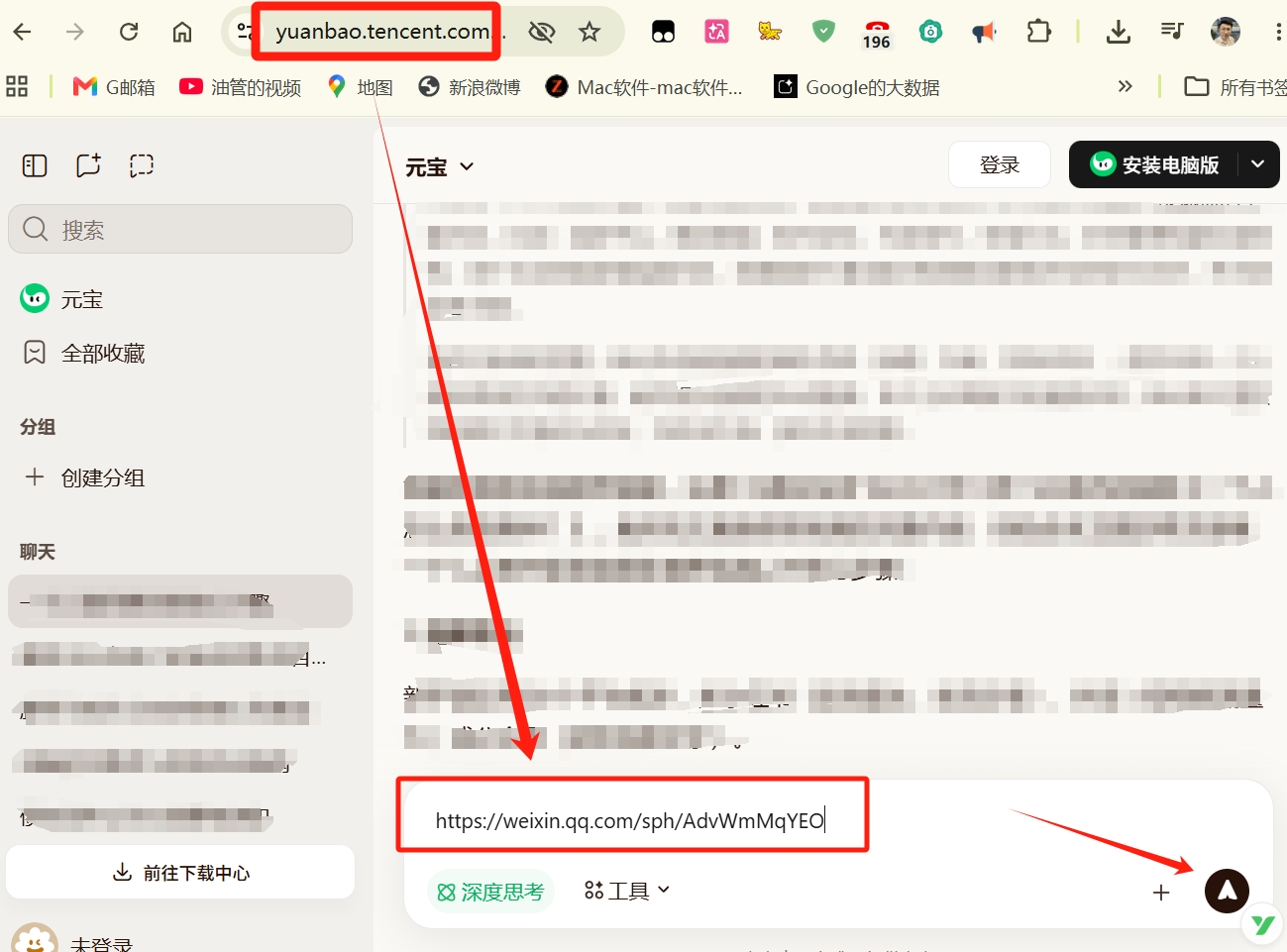
Task: Open the 油管的视频 bookmark
Action: pyautogui.click(x=240, y=87)
